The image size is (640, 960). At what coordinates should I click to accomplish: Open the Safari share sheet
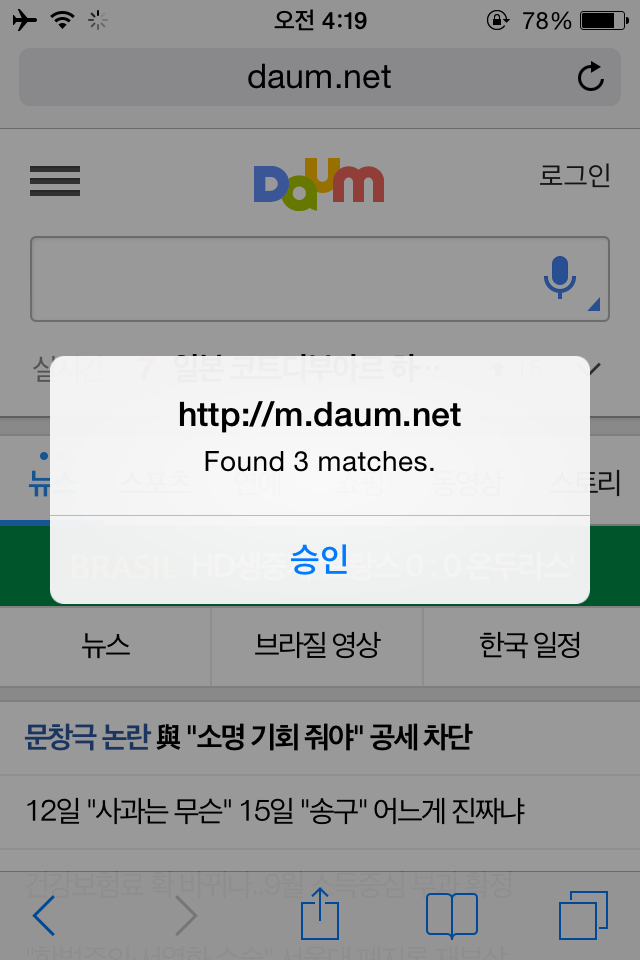pyautogui.click(x=320, y=913)
